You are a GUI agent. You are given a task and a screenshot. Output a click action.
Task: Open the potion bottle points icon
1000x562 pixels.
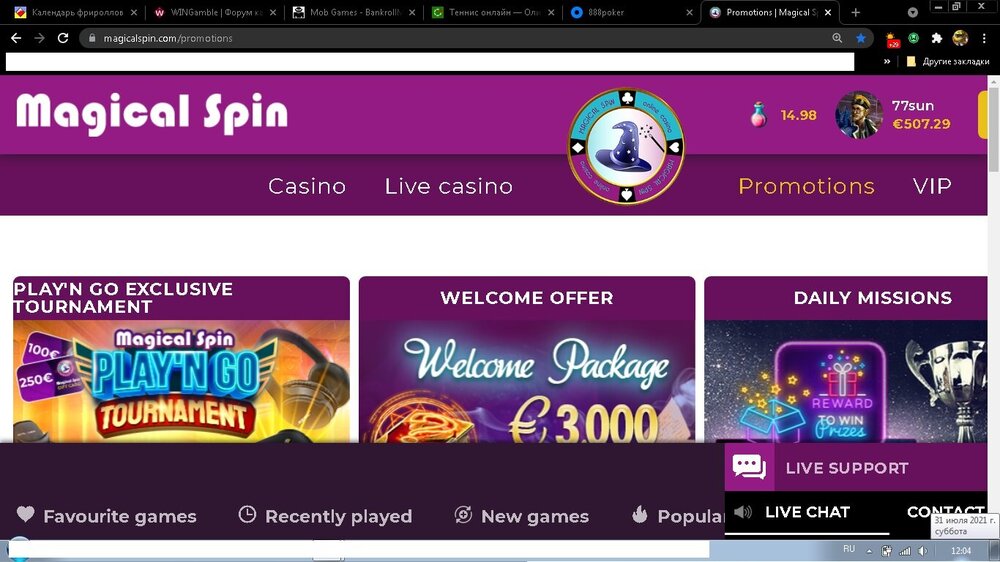[758, 115]
